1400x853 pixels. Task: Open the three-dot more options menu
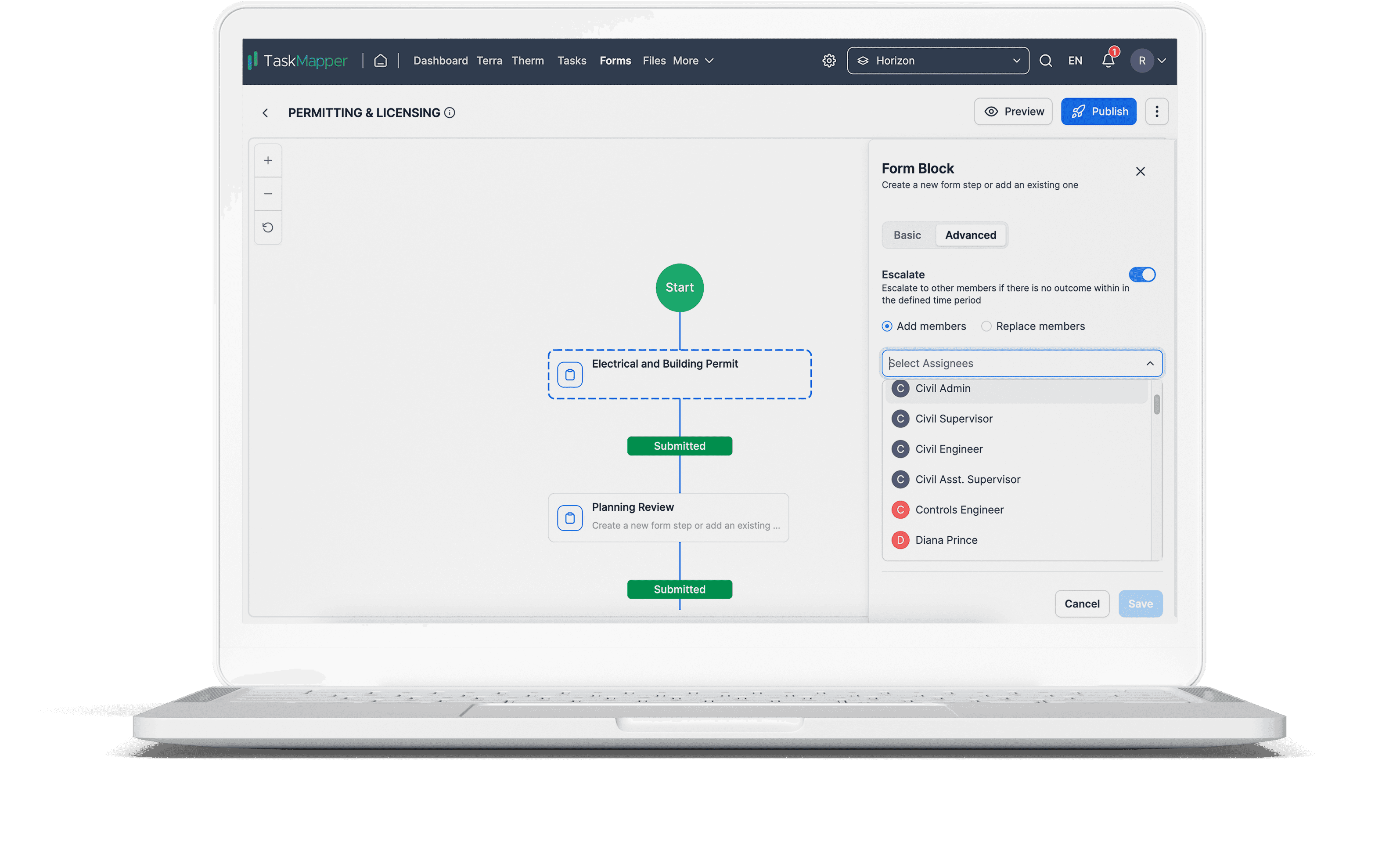pyautogui.click(x=1156, y=112)
